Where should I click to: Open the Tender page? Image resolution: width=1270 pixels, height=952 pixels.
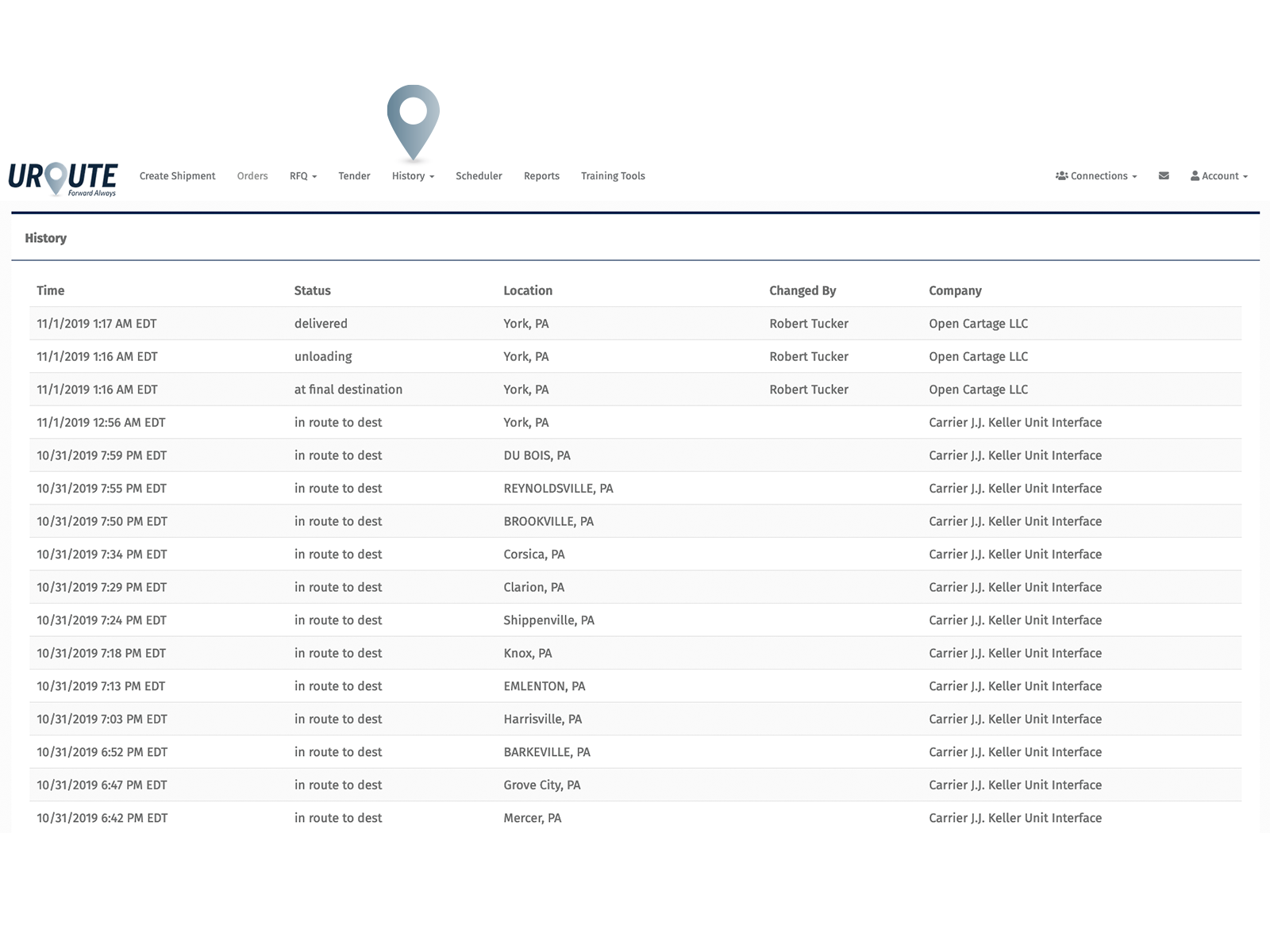tap(354, 176)
